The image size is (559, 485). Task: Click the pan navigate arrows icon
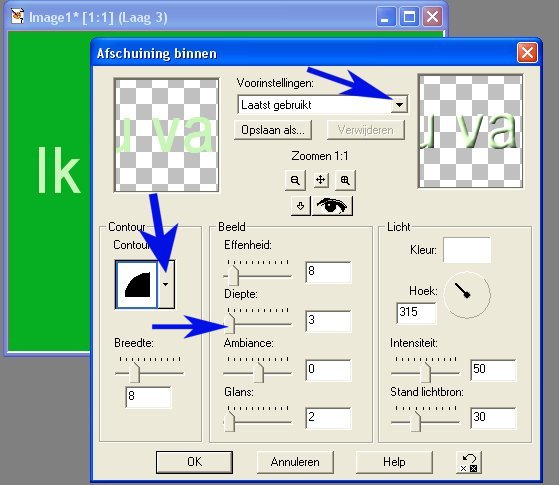[x=320, y=180]
